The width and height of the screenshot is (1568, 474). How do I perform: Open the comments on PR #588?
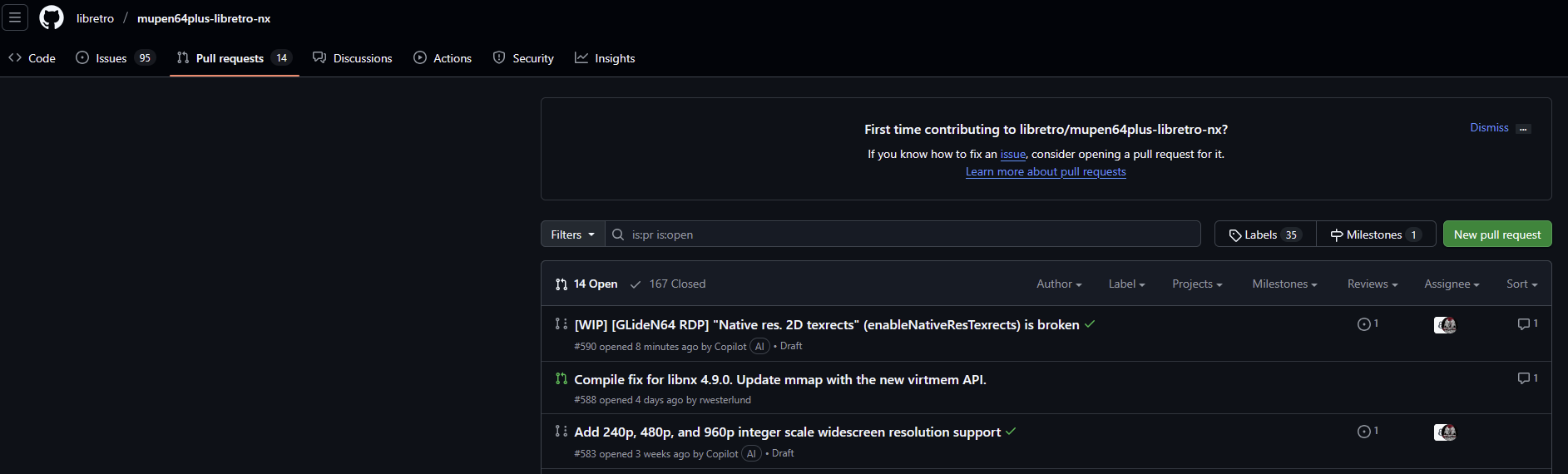click(x=1527, y=378)
